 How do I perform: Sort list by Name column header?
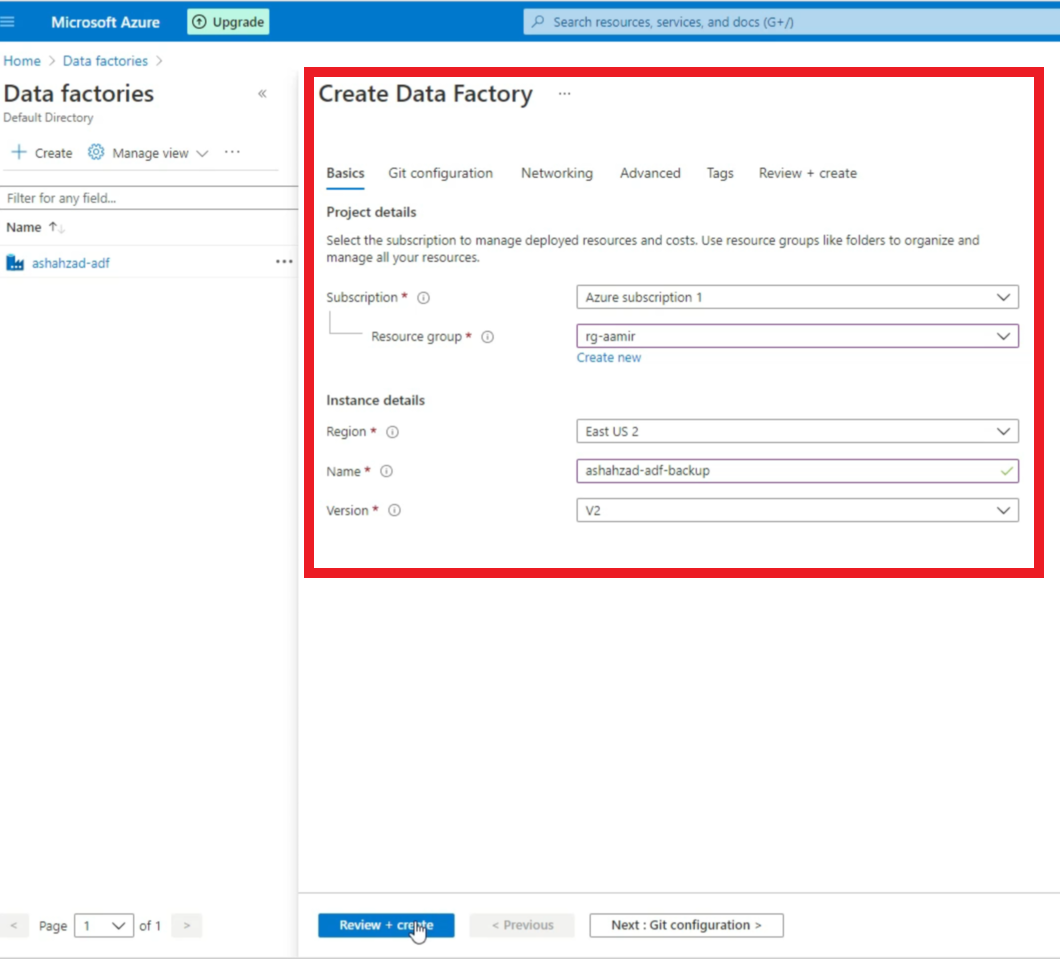[x=35, y=227]
